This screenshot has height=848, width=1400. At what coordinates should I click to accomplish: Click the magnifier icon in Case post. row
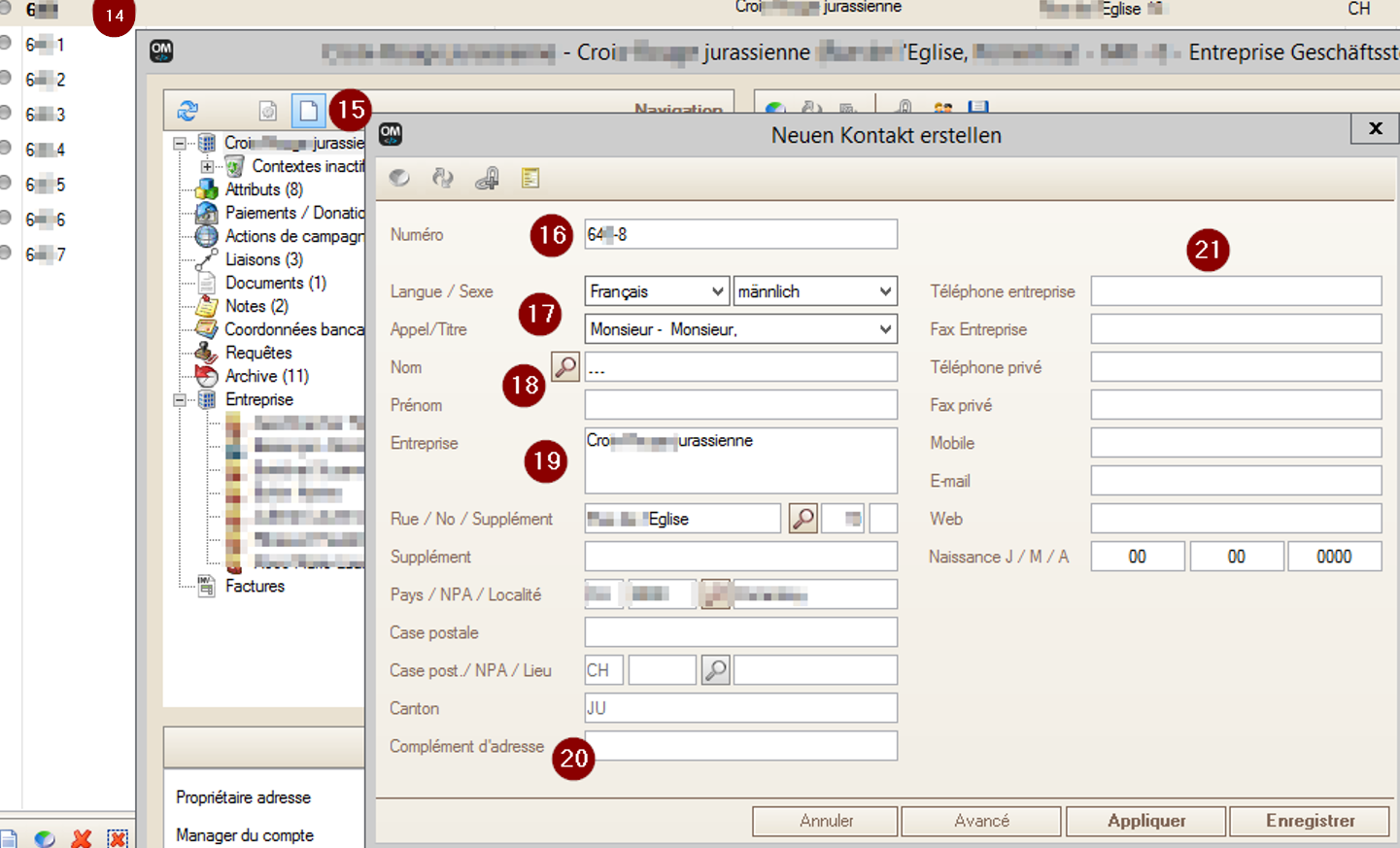(x=716, y=670)
